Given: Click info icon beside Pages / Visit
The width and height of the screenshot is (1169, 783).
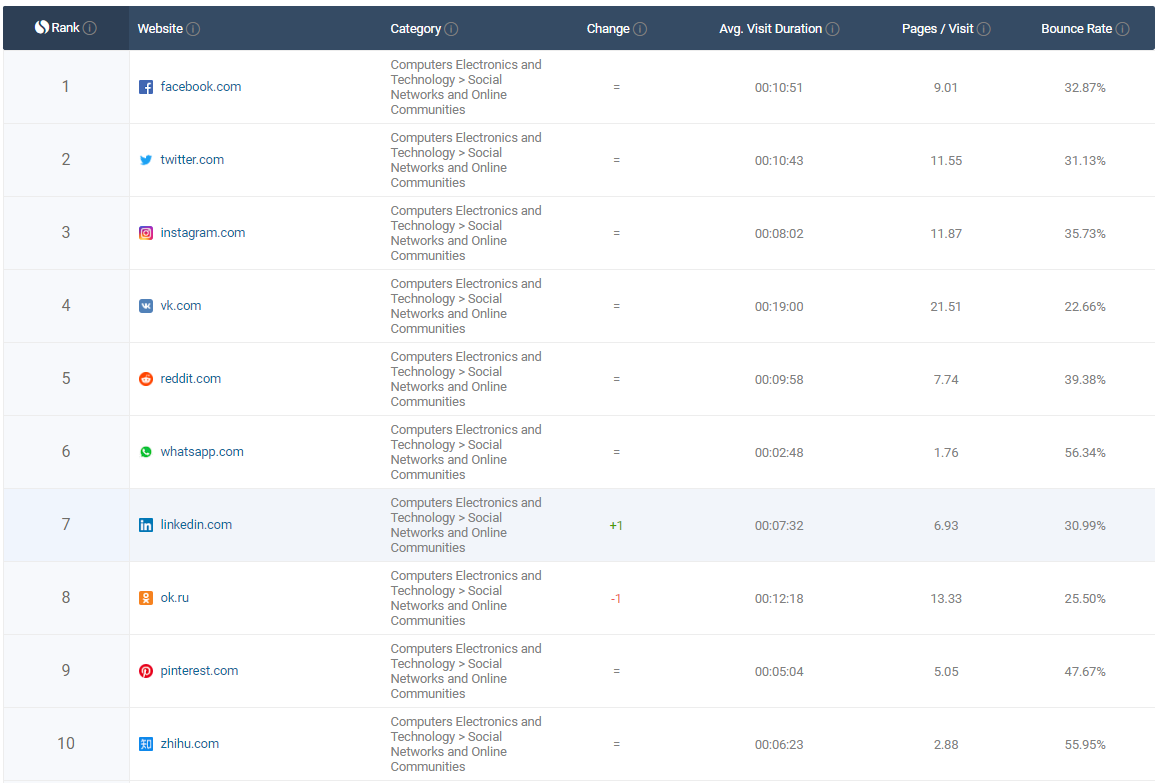Looking at the screenshot, I should pyautogui.click(x=984, y=29).
